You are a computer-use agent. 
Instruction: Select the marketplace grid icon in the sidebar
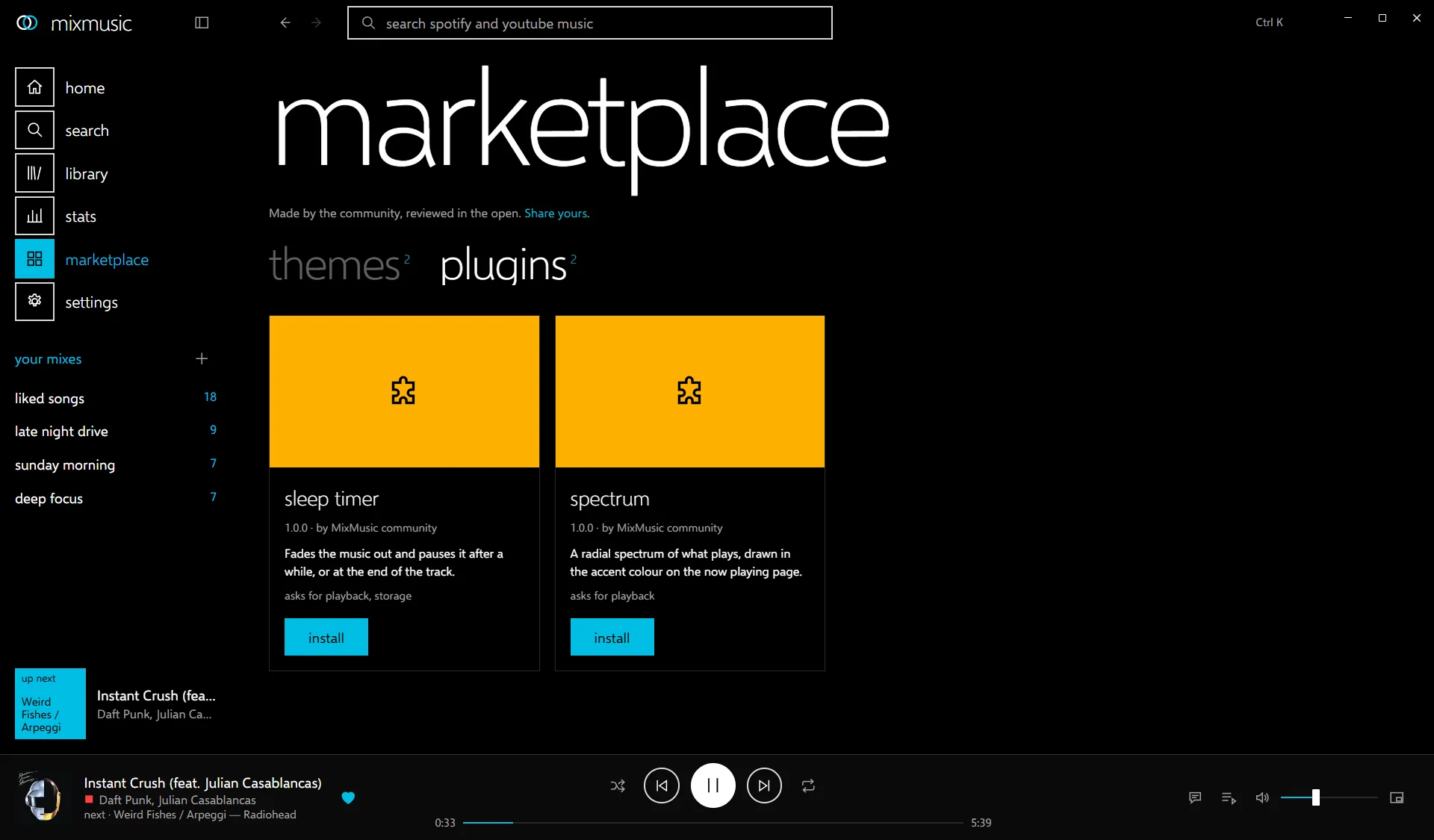pyautogui.click(x=34, y=259)
